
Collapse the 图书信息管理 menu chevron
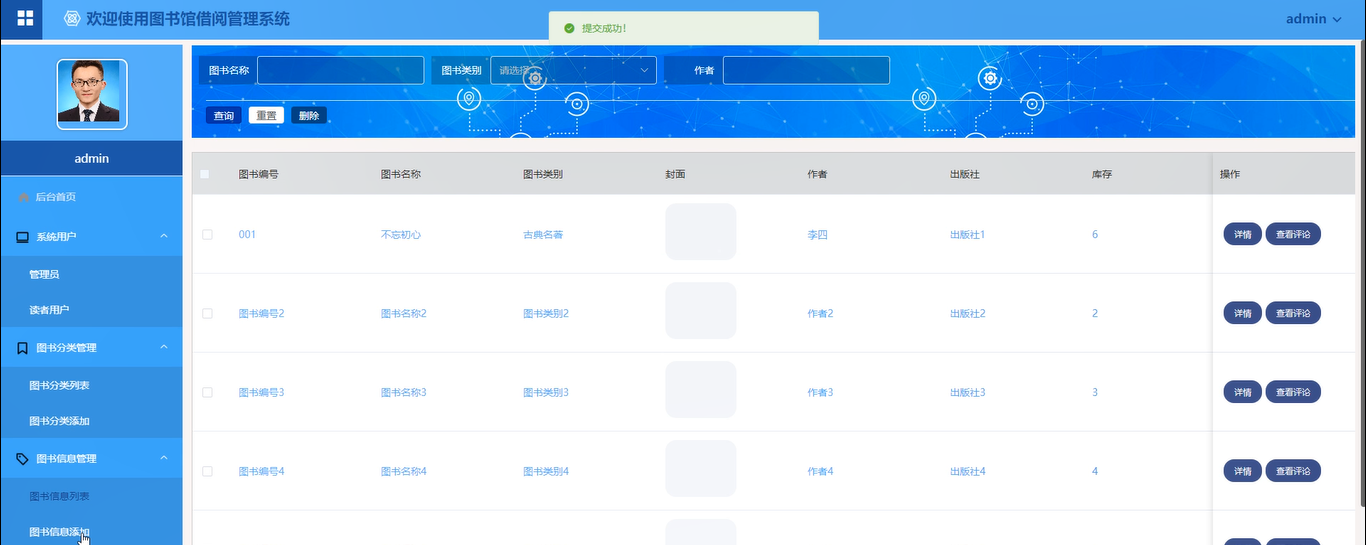pyautogui.click(x=164, y=458)
